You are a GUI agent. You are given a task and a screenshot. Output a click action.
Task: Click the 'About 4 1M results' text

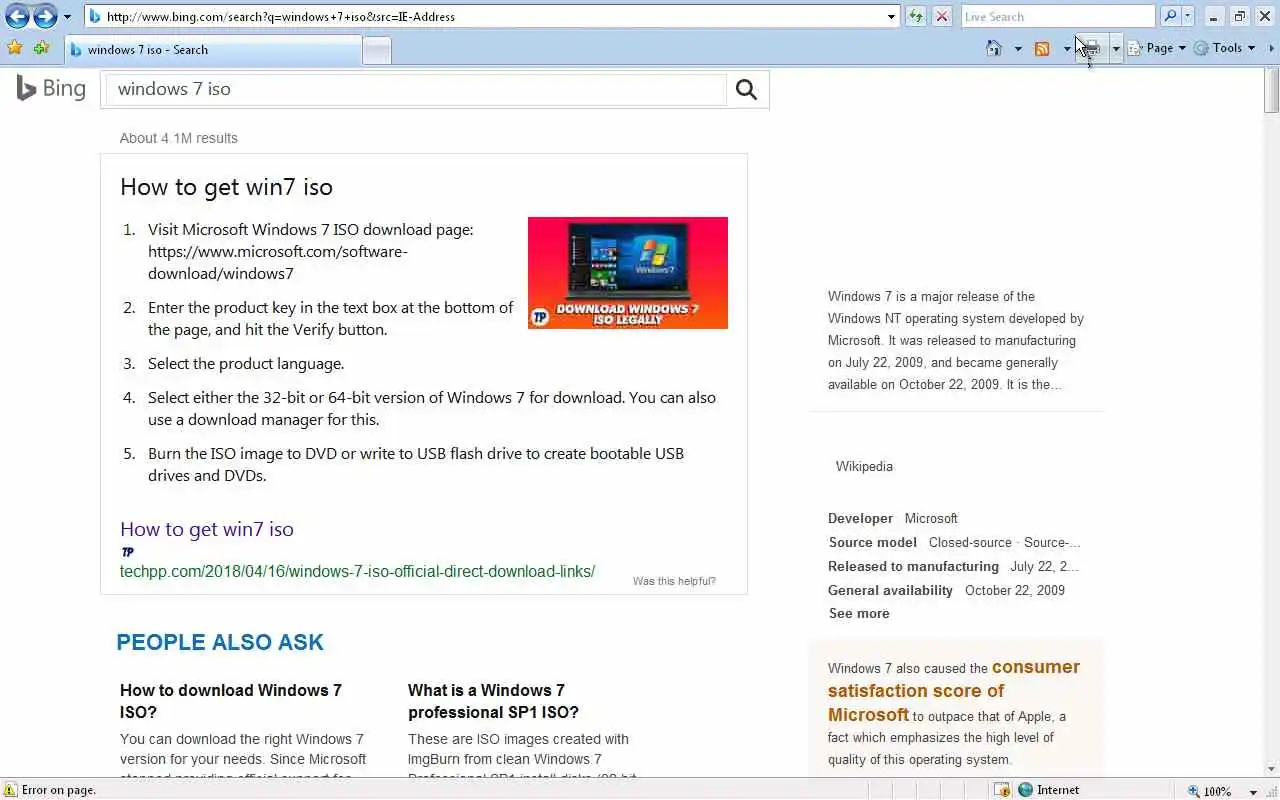179,138
